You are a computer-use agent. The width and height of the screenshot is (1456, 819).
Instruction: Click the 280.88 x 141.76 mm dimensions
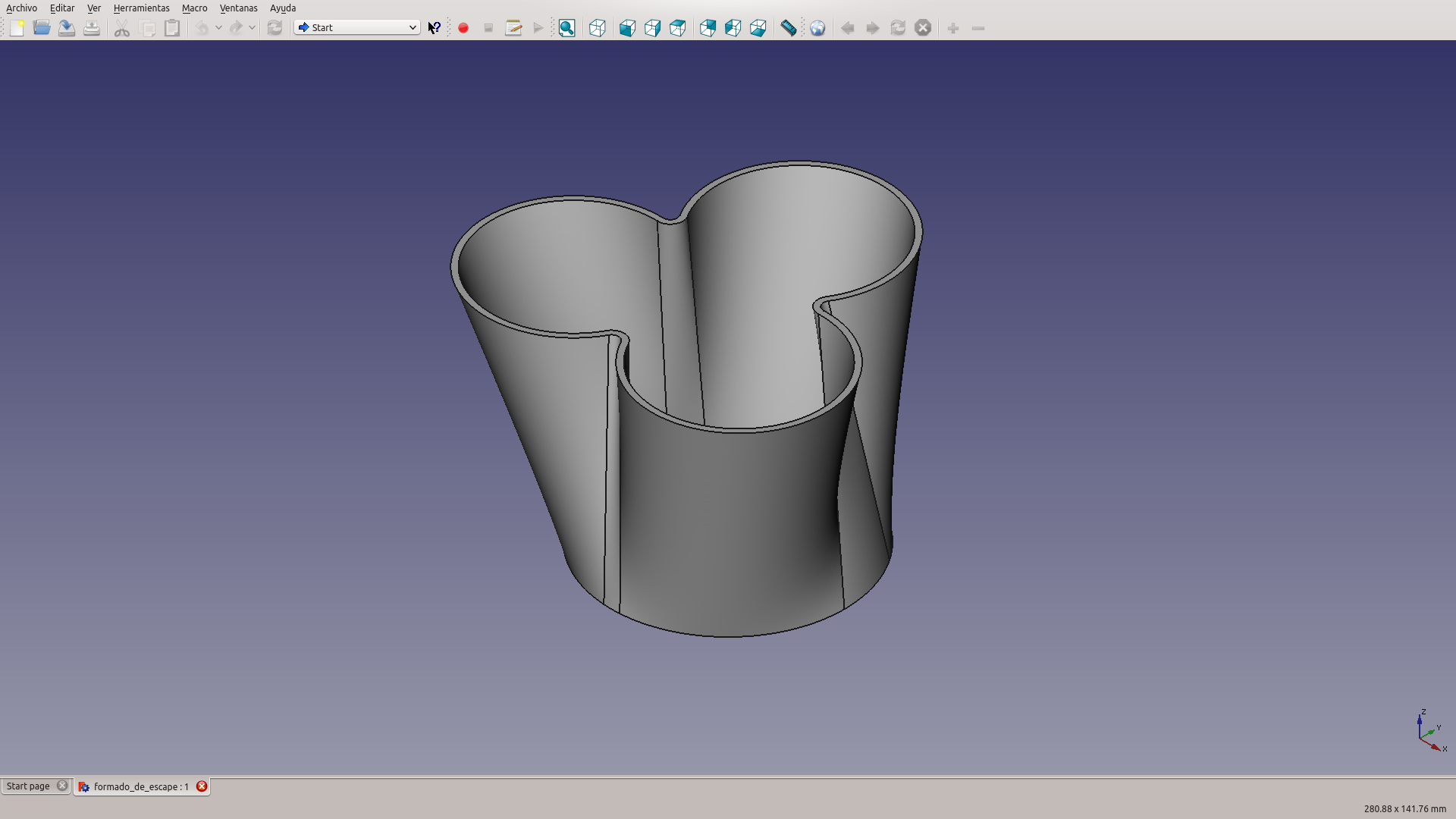(1404, 809)
